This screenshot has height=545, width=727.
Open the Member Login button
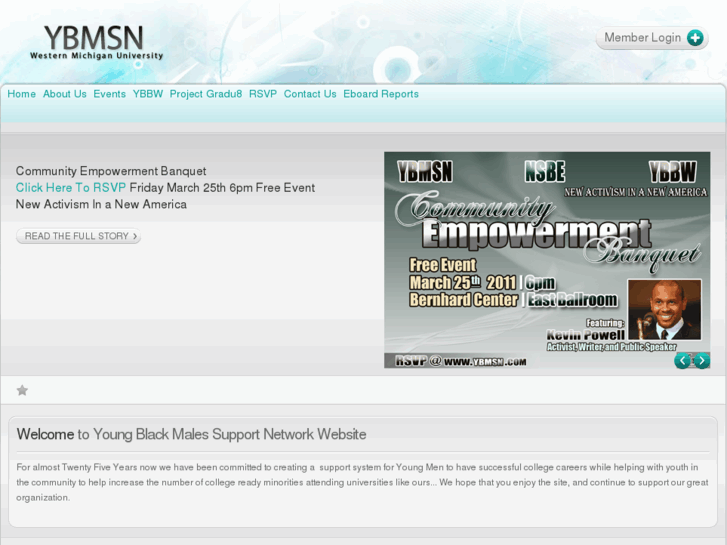652,38
